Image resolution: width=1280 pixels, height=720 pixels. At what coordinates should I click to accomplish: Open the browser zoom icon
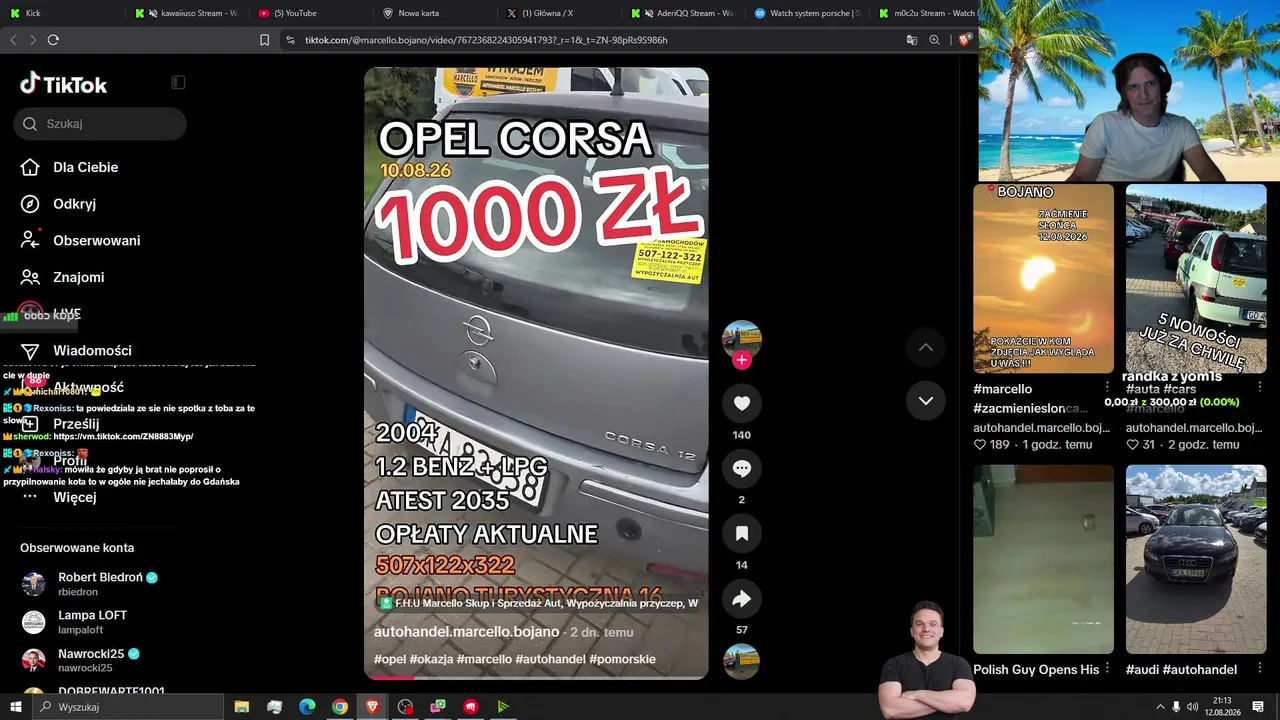(934, 40)
